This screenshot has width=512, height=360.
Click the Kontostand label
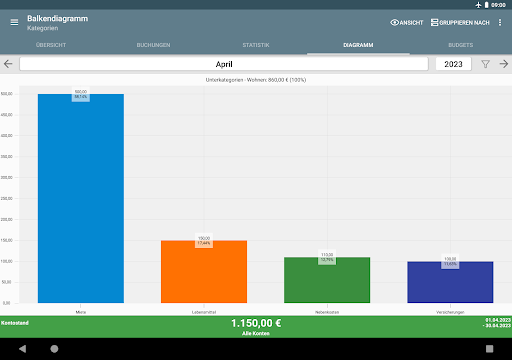point(15,323)
